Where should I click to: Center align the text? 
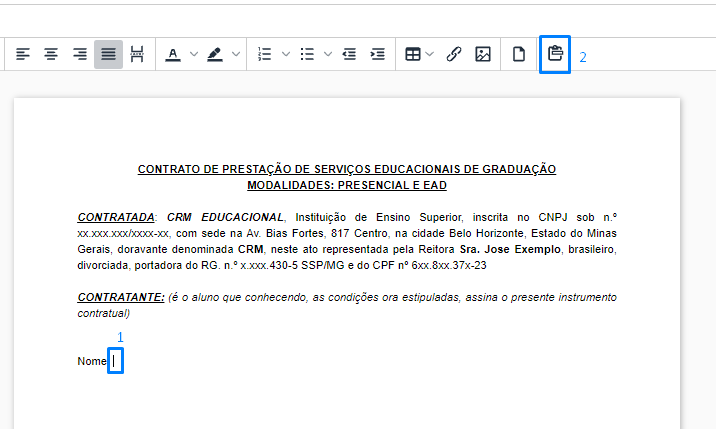tap(51, 54)
